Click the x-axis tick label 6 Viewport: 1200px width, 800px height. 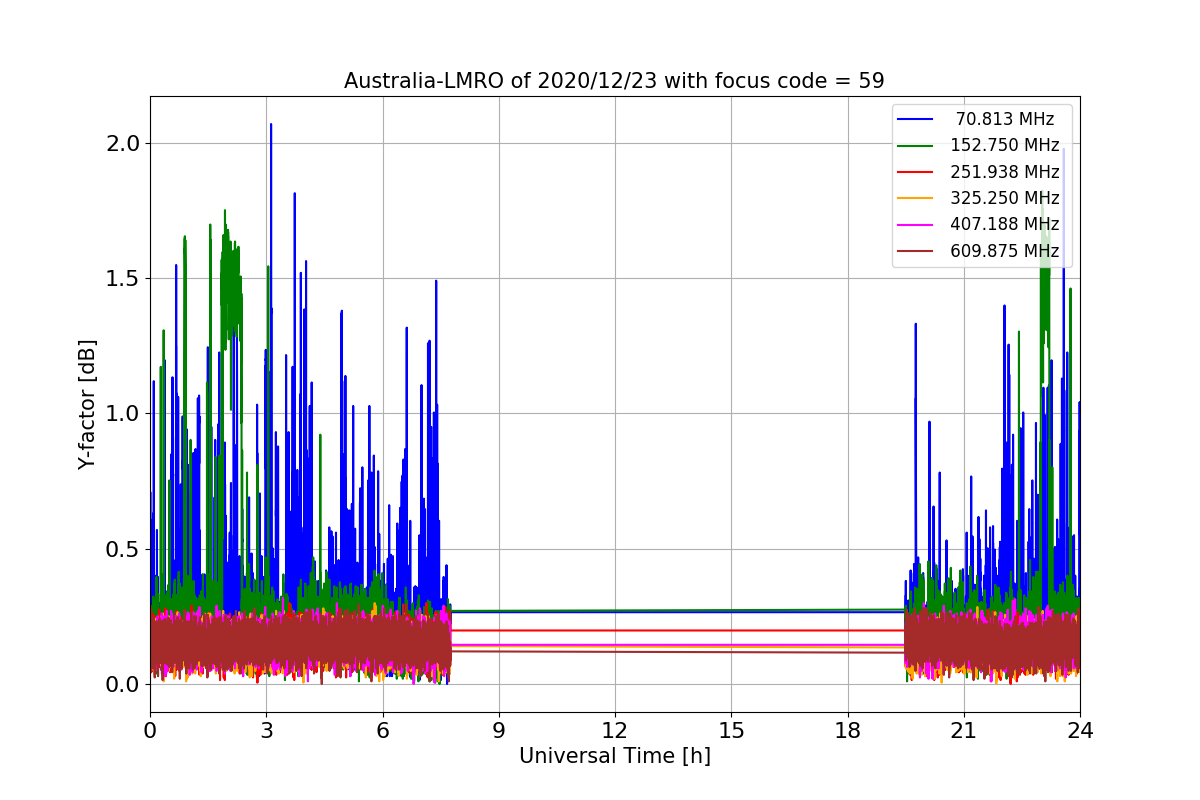[383, 731]
